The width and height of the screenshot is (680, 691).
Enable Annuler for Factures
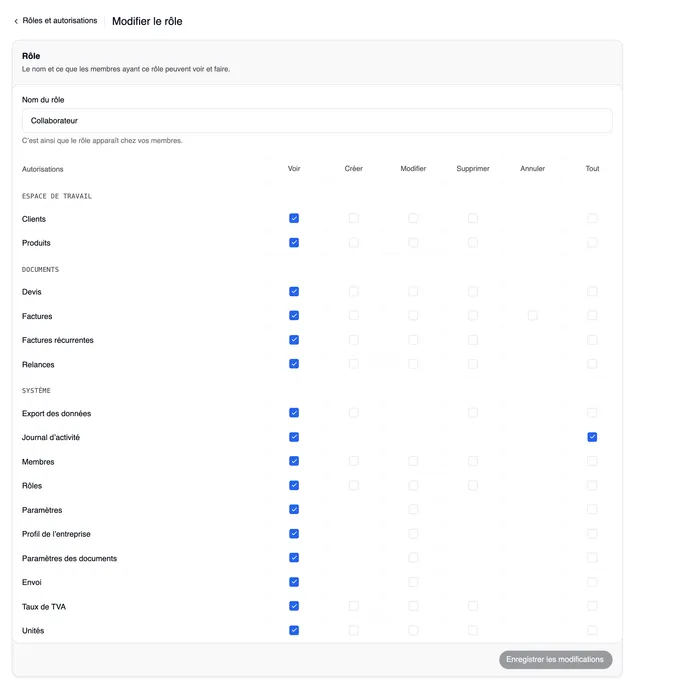coord(532,316)
